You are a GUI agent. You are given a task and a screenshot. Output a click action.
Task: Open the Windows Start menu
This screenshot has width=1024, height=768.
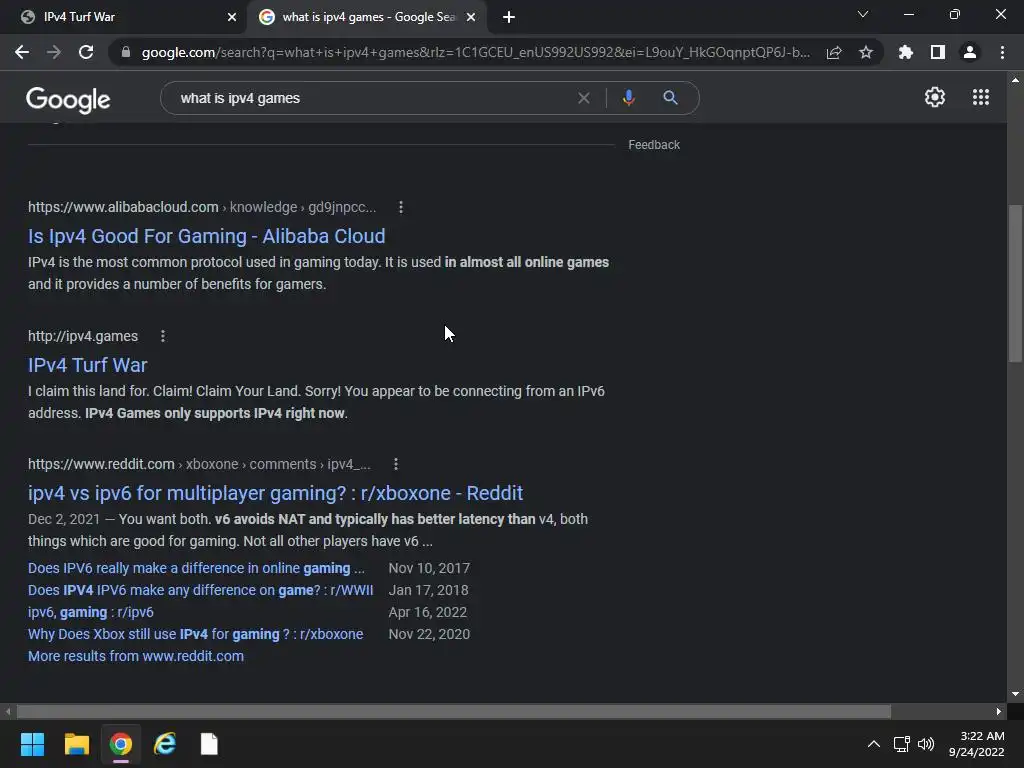(32, 744)
